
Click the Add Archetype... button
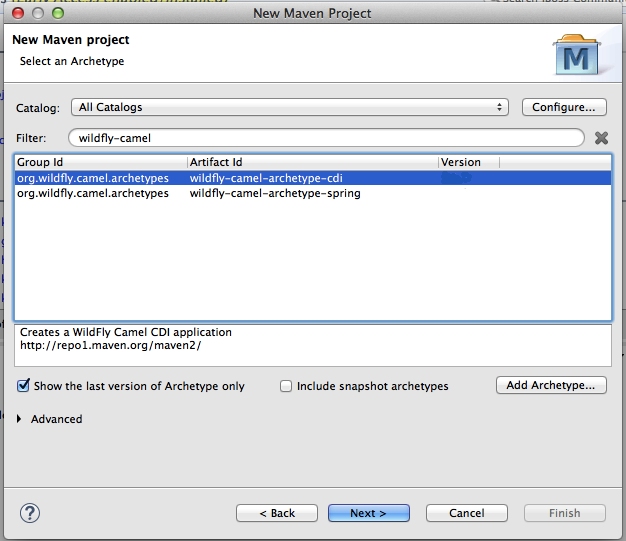coord(551,385)
